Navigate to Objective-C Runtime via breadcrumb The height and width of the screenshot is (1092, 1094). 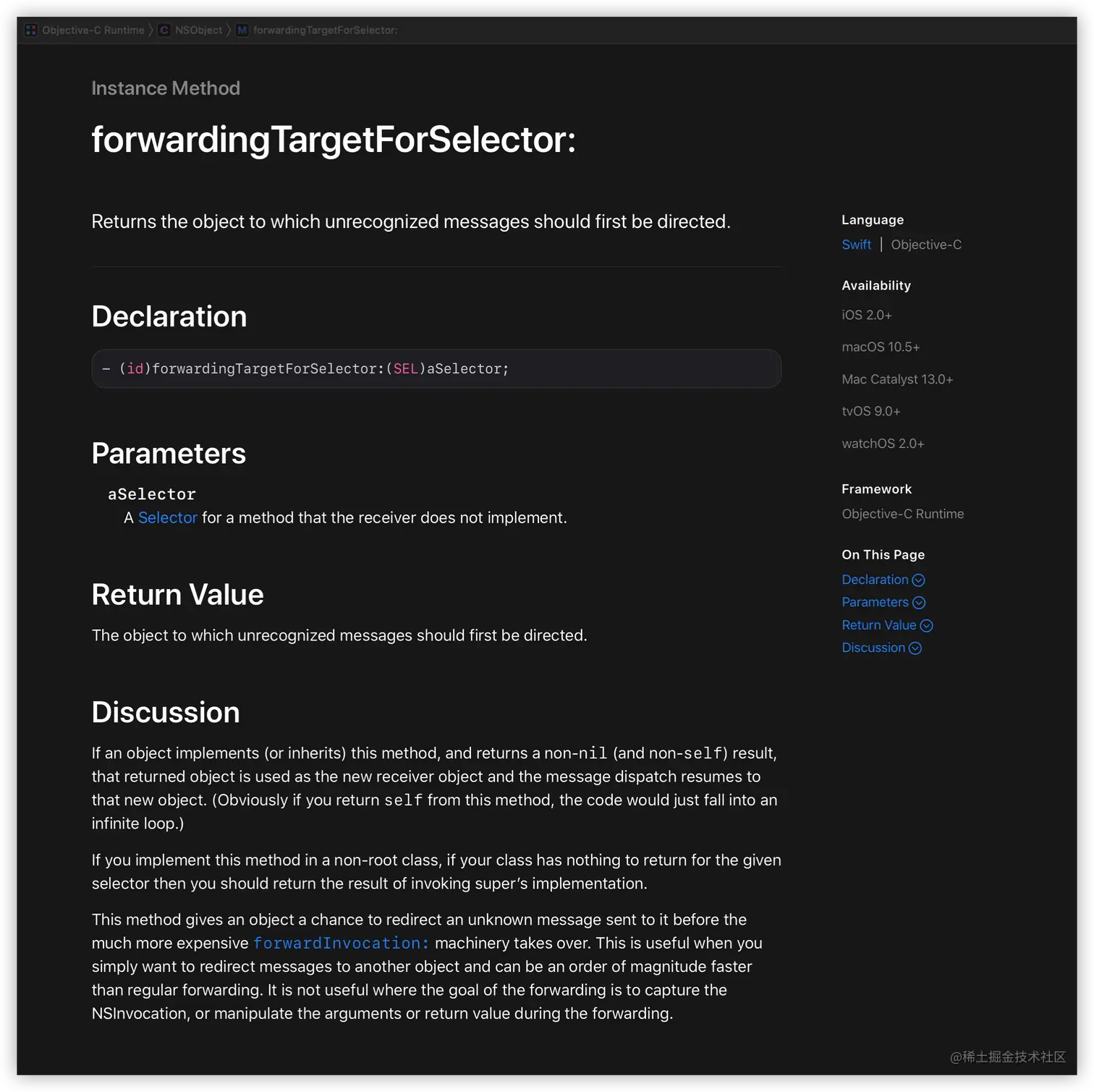click(93, 30)
